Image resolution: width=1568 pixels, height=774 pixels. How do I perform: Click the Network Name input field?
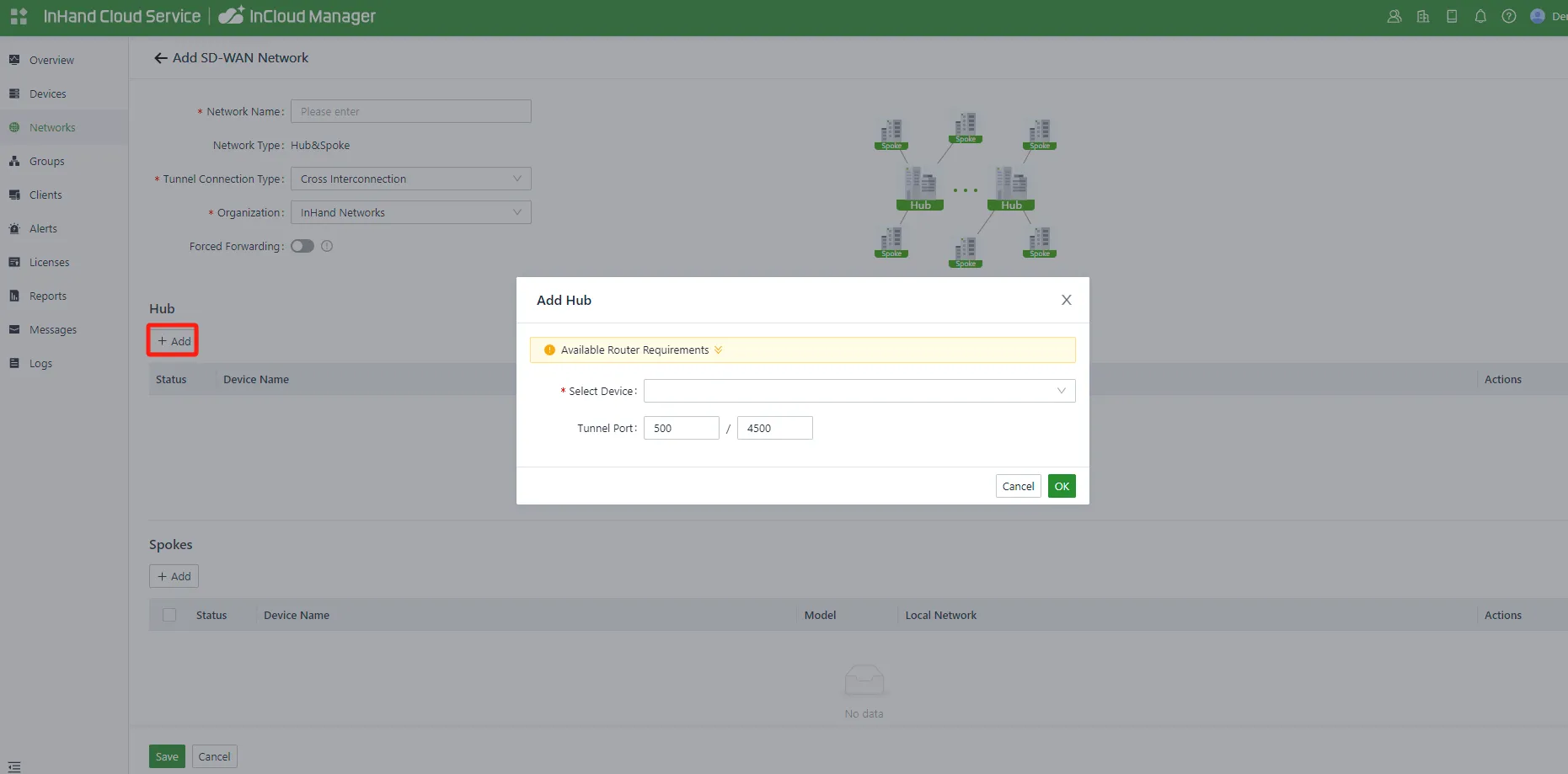coord(411,111)
